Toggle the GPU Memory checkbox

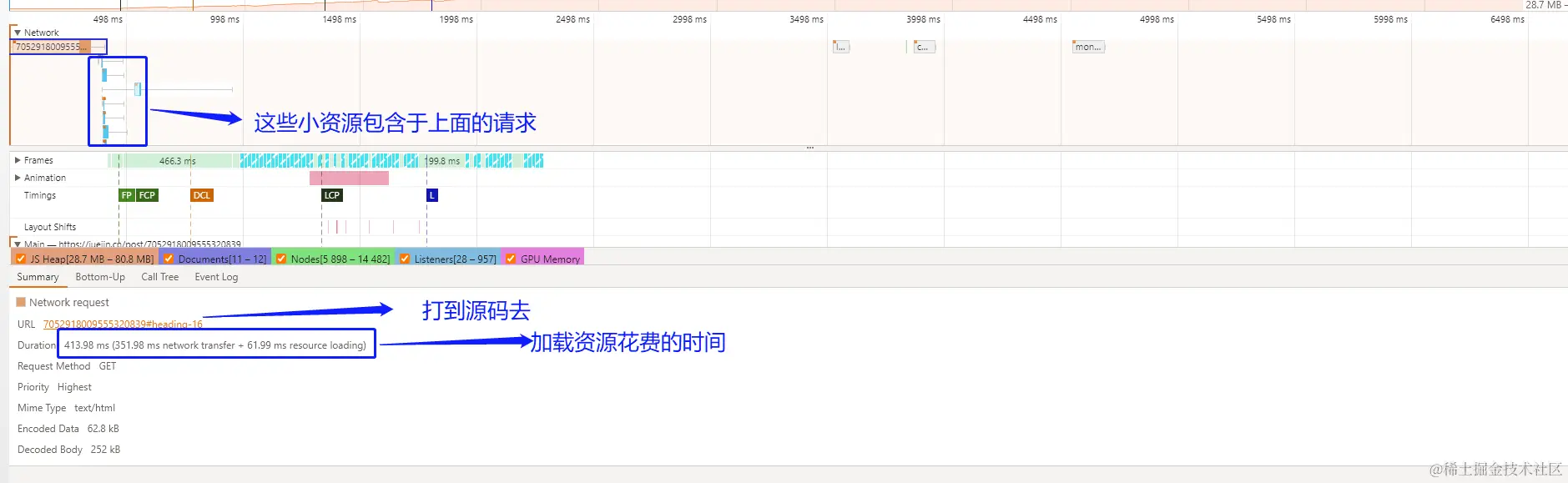[x=511, y=259]
